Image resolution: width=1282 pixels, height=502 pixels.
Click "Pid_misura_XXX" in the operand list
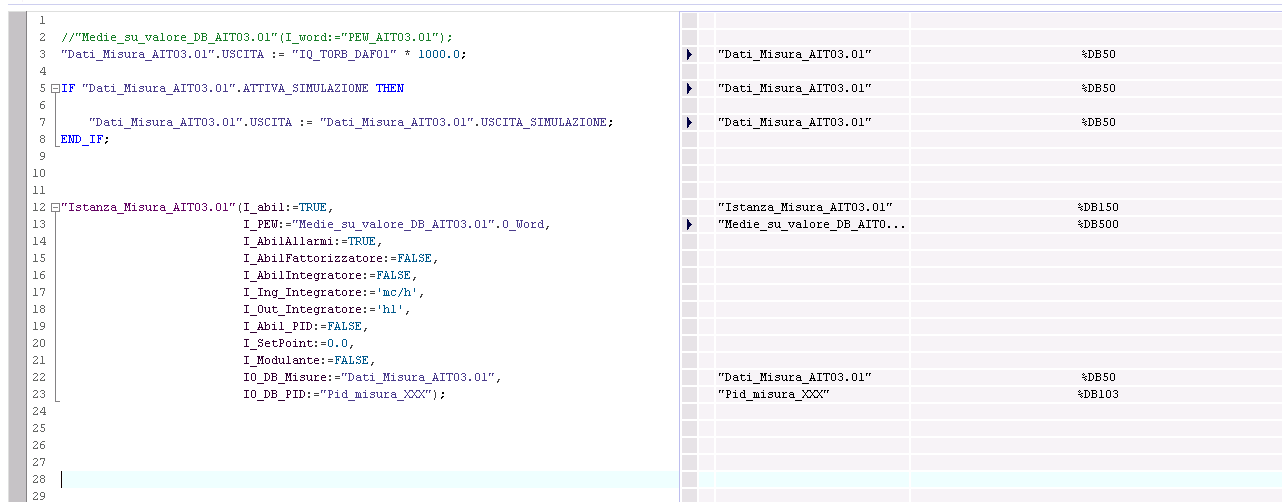point(773,394)
